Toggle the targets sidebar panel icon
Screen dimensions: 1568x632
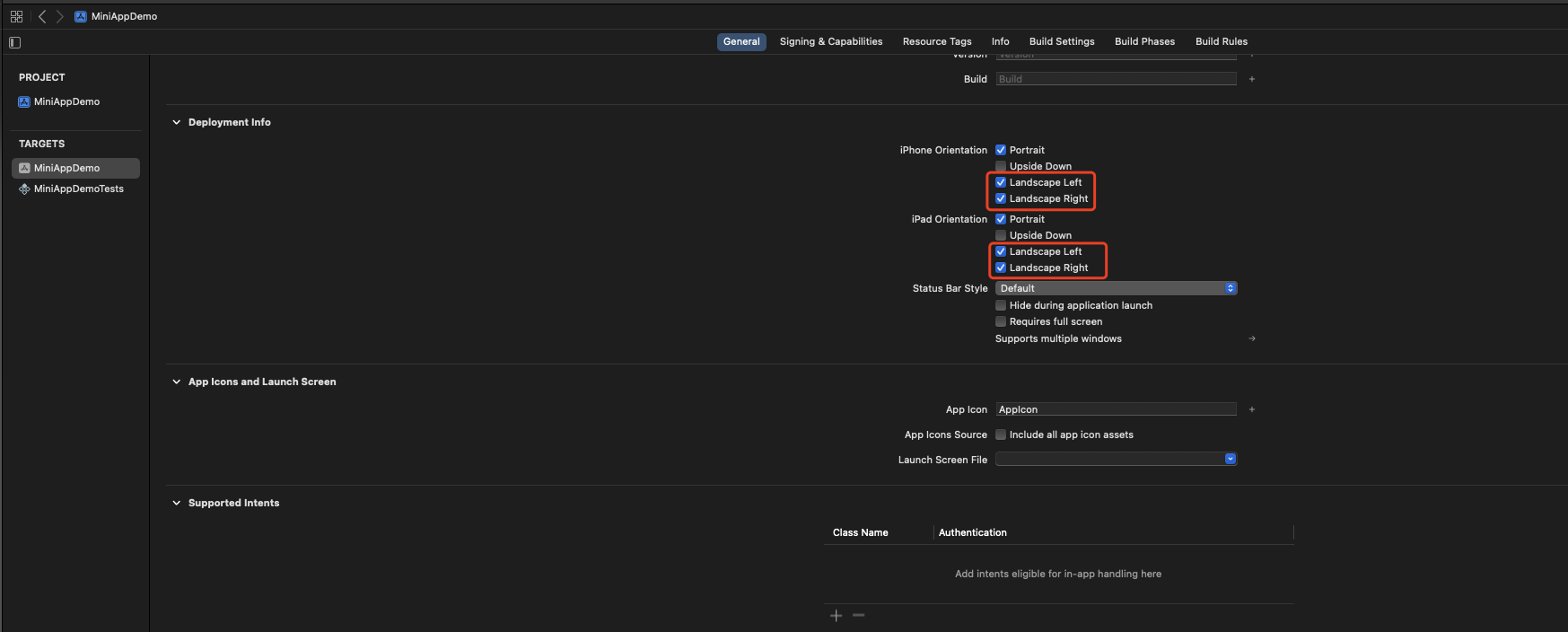pos(14,42)
